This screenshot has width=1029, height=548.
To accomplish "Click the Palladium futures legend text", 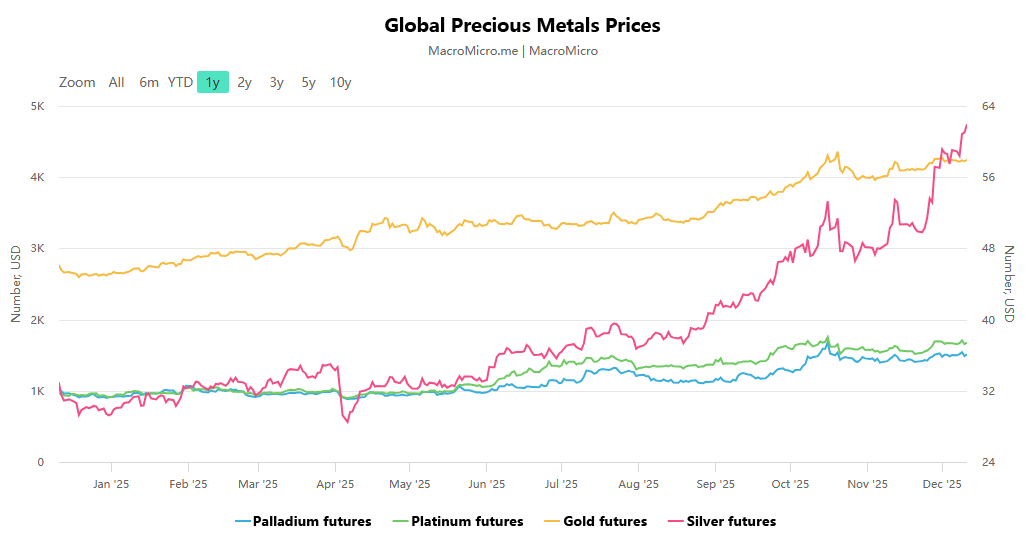I will click(x=312, y=521).
